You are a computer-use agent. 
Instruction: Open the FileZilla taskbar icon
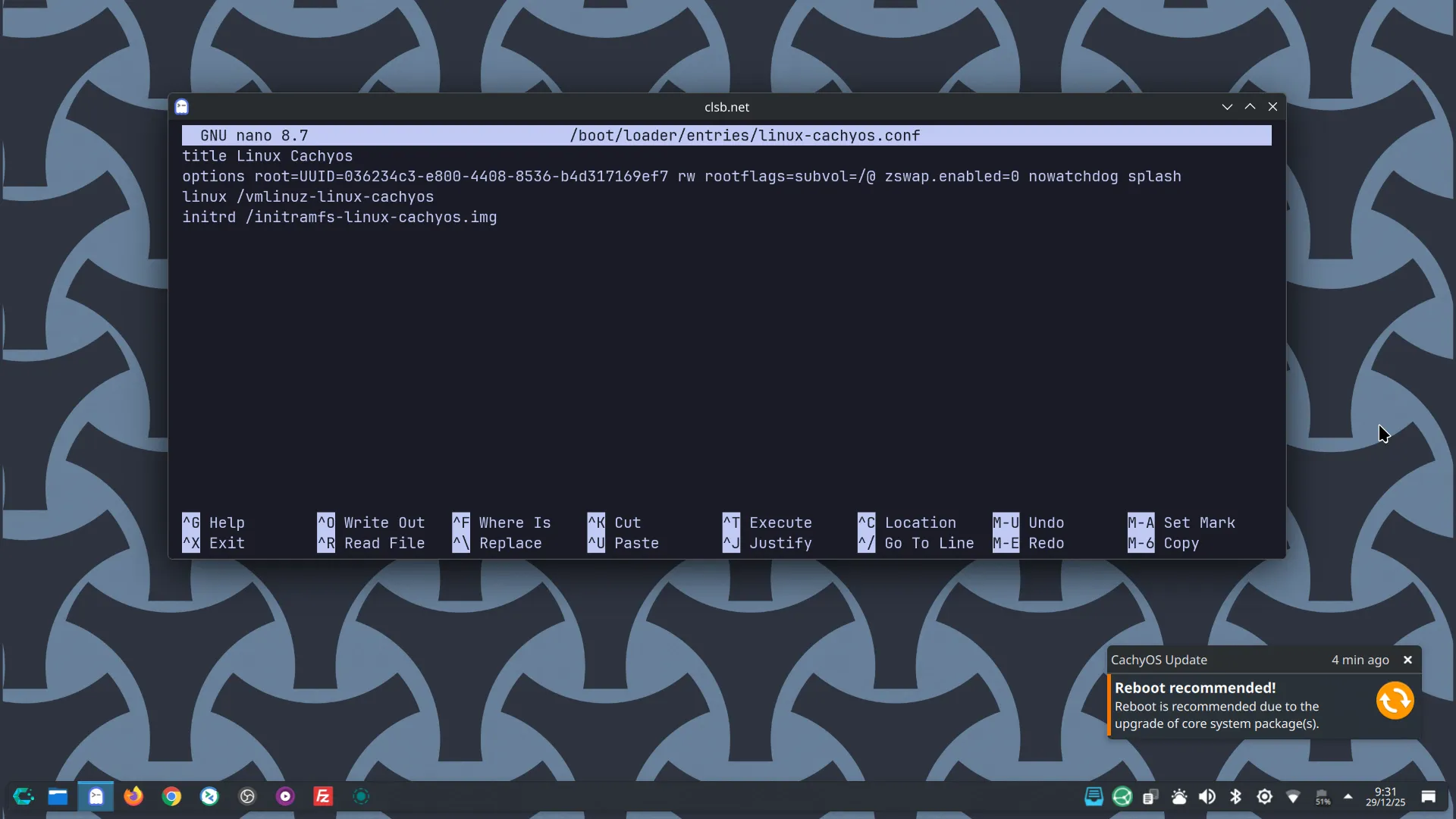coord(323,796)
